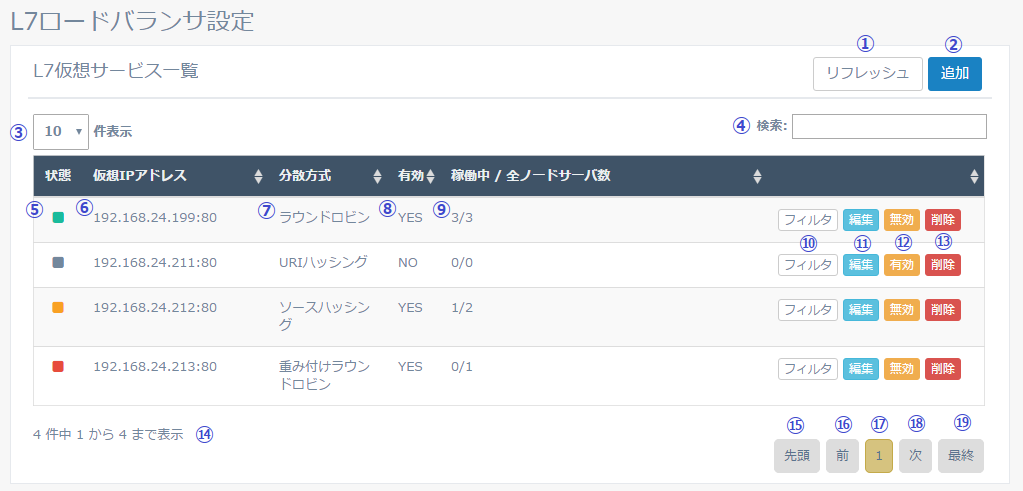Focus the 検索 search input field
Screen dimensions: 1023x491
click(889, 126)
